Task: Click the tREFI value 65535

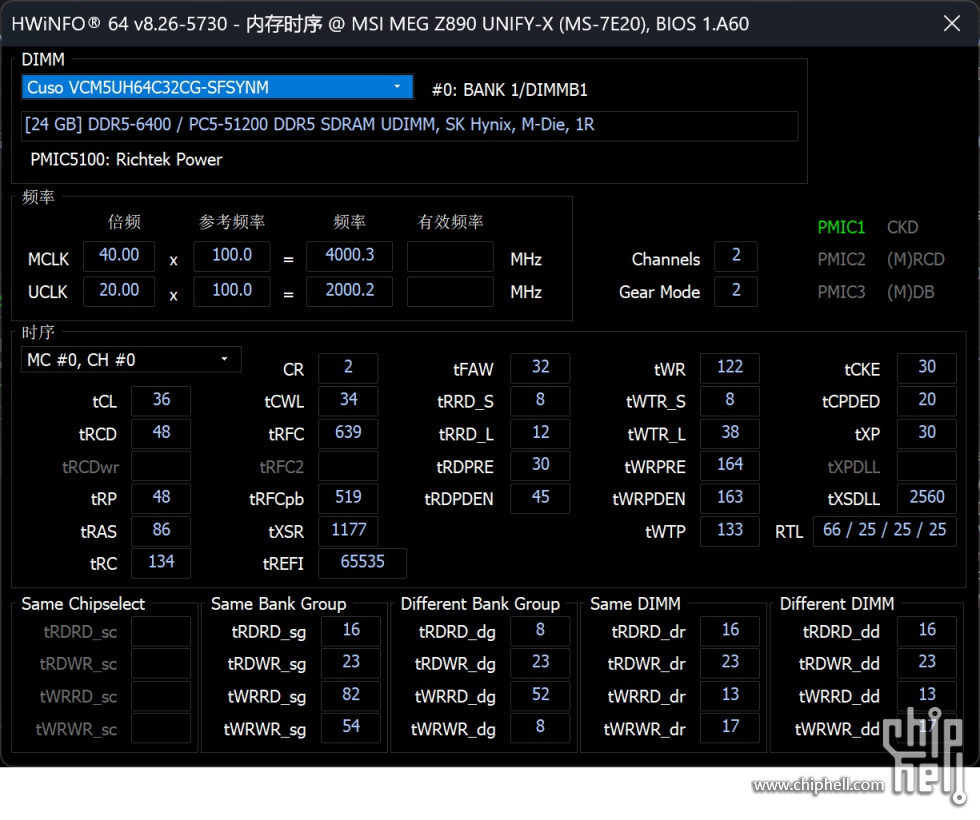Action: pos(362,562)
